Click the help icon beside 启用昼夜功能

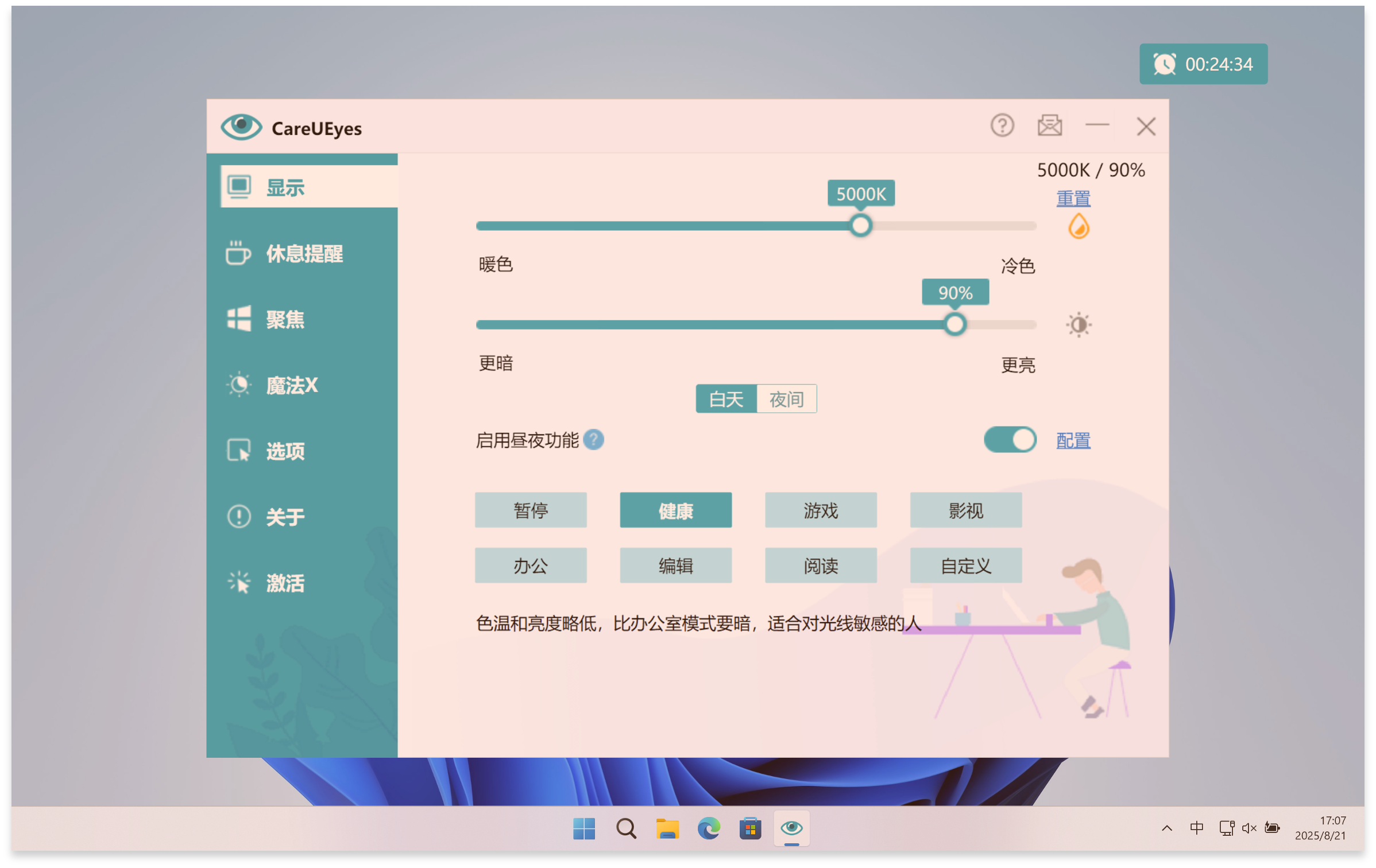click(593, 440)
